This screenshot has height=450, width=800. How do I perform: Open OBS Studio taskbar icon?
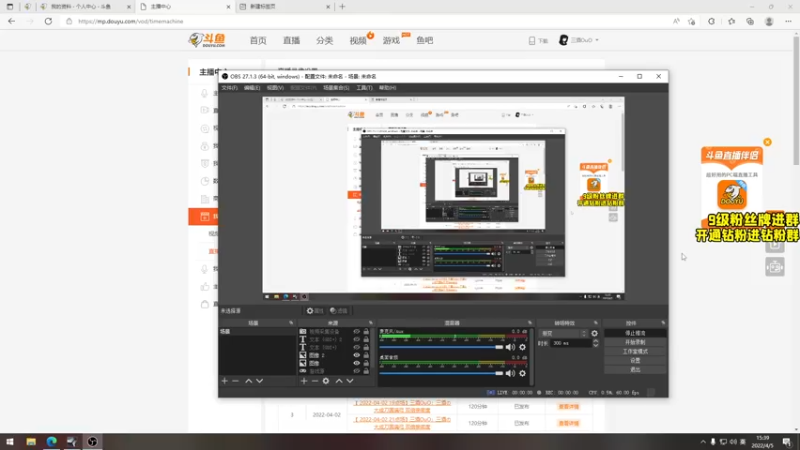[92, 441]
